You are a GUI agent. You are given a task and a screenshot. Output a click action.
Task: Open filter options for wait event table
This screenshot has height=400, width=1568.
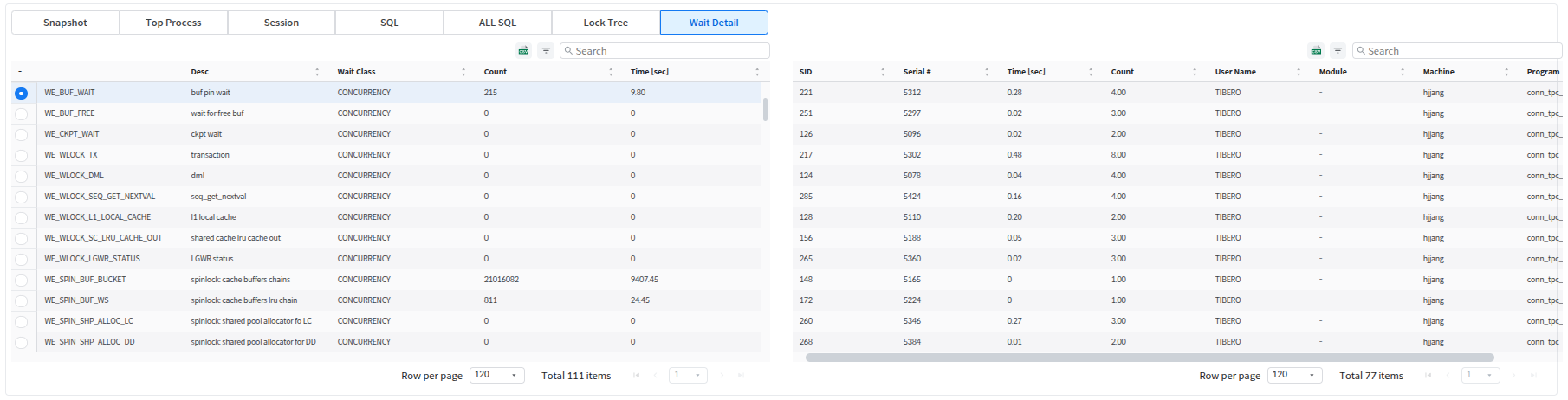pyautogui.click(x=546, y=51)
